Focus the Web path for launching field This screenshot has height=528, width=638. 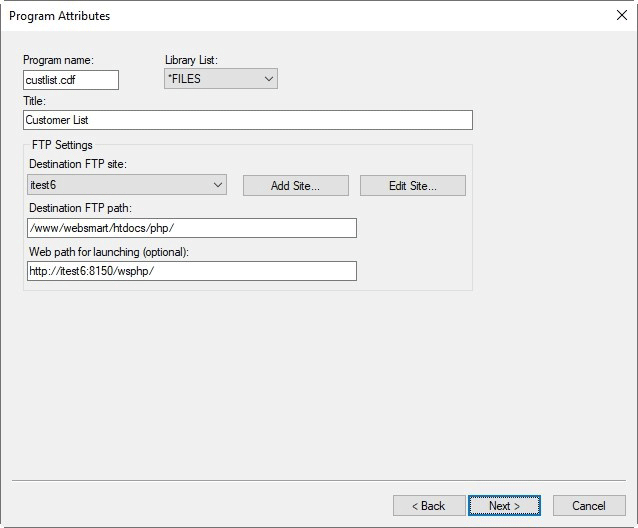click(x=190, y=271)
